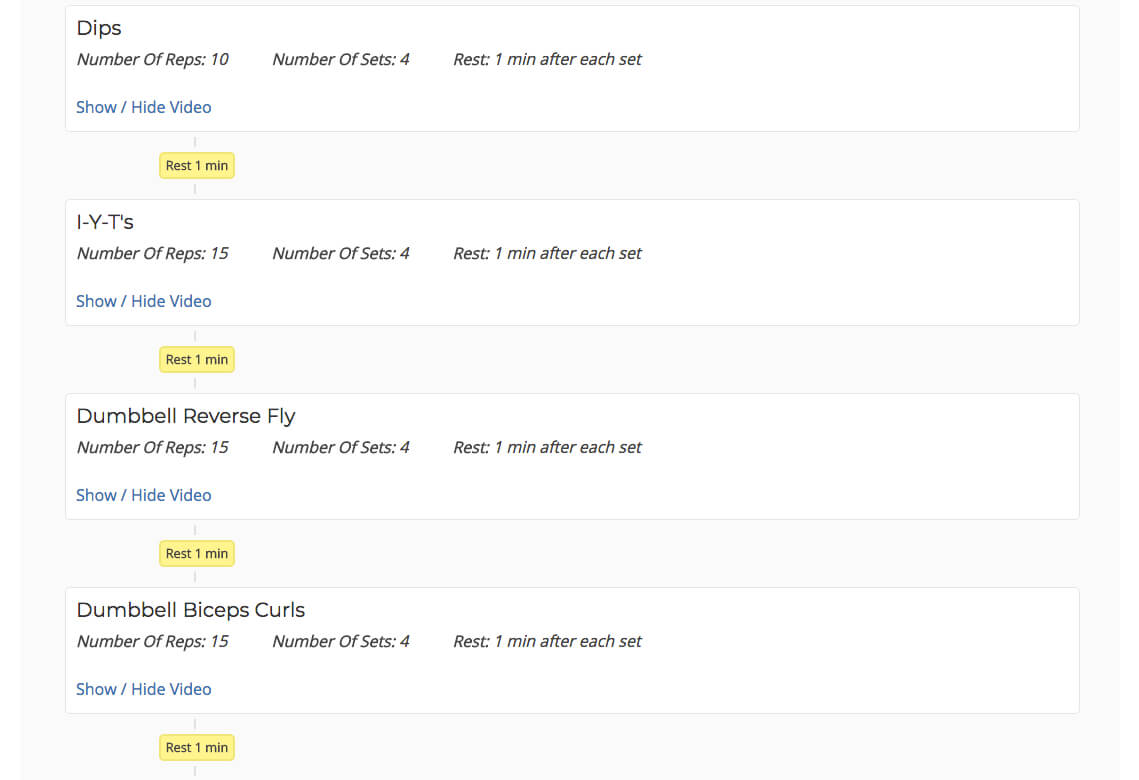The image size is (1139, 780).
Task: Click Number Of Sets in Dumbbell Biceps Curls
Action: point(341,641)
